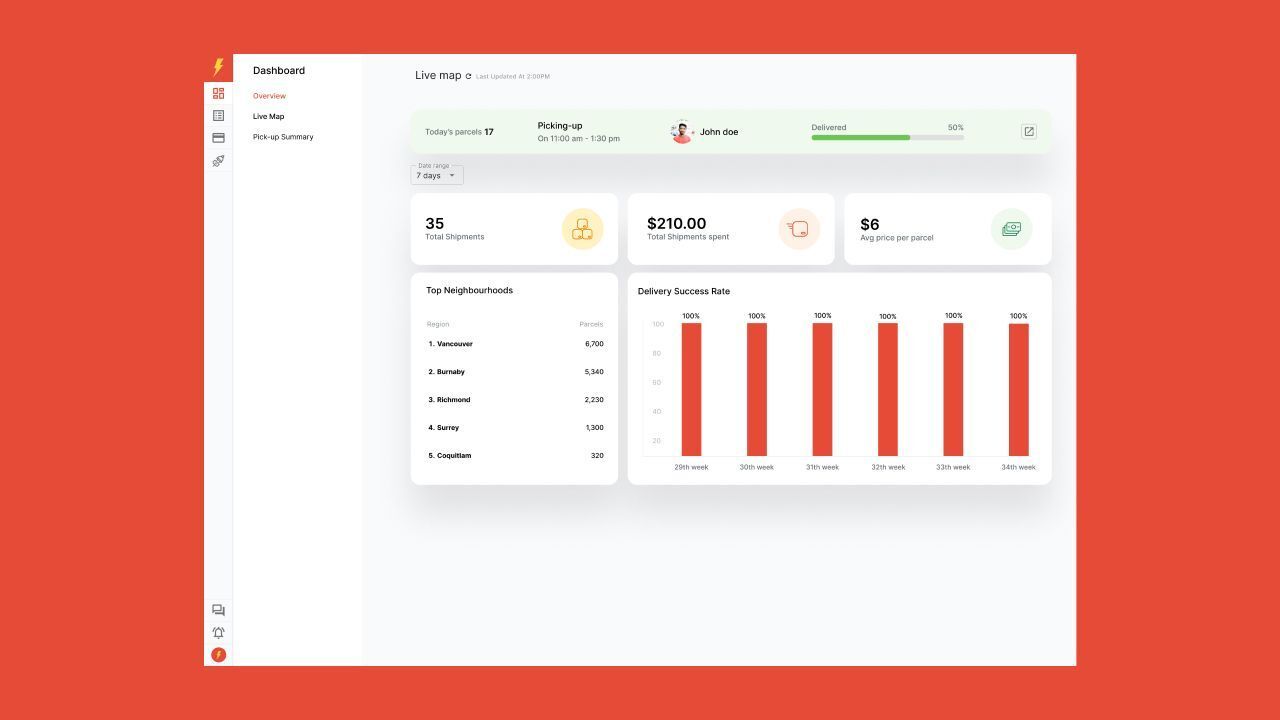Click the notifications bell icon
The image size is (1280, 720).
pyautogui.click(x=218, y=632)
